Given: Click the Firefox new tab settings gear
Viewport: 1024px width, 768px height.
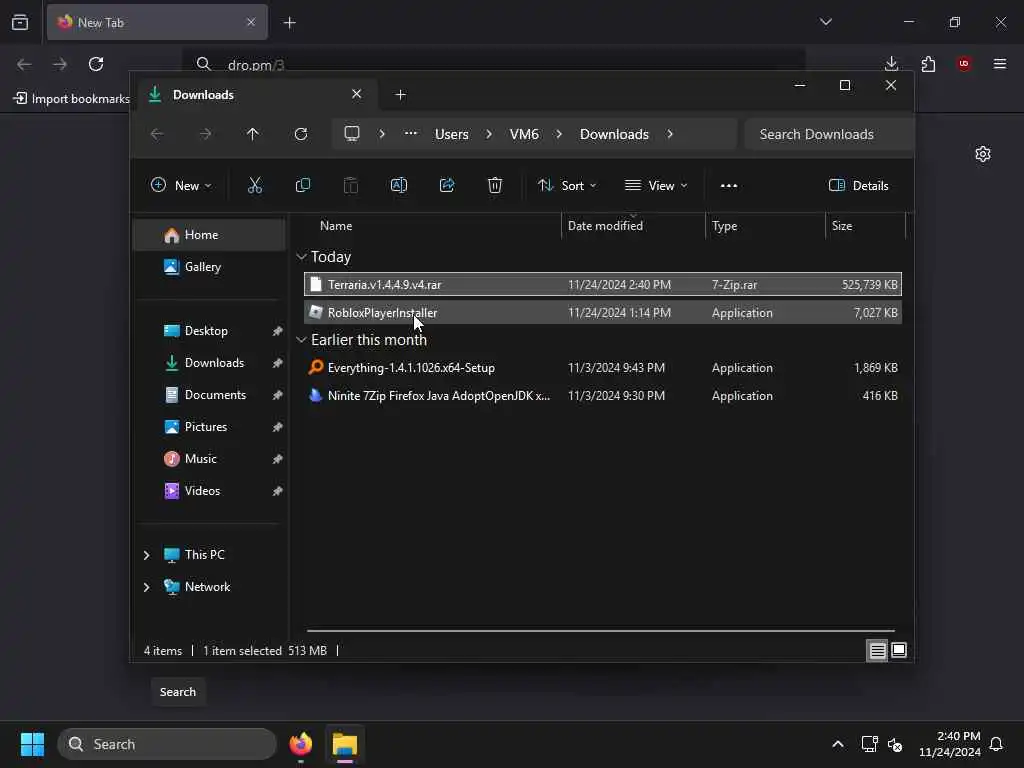Looking at the screenshot, I should 983,154.
